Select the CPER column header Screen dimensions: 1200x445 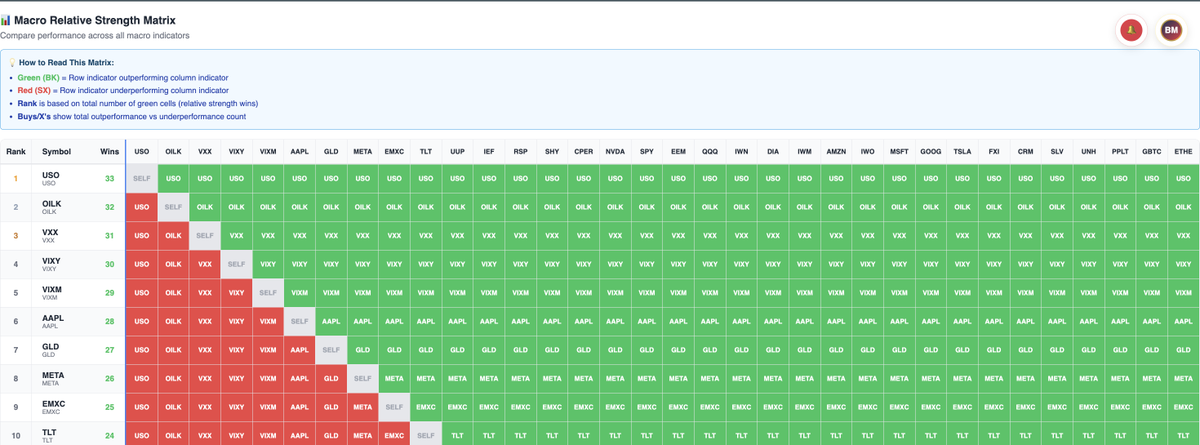(583, 152)
